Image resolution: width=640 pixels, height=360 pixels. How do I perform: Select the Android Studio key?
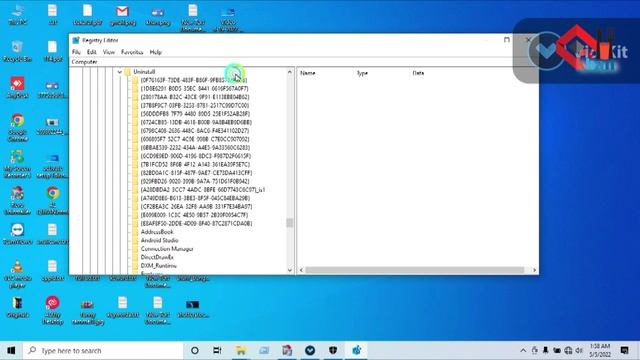click(x=159, y=240)
